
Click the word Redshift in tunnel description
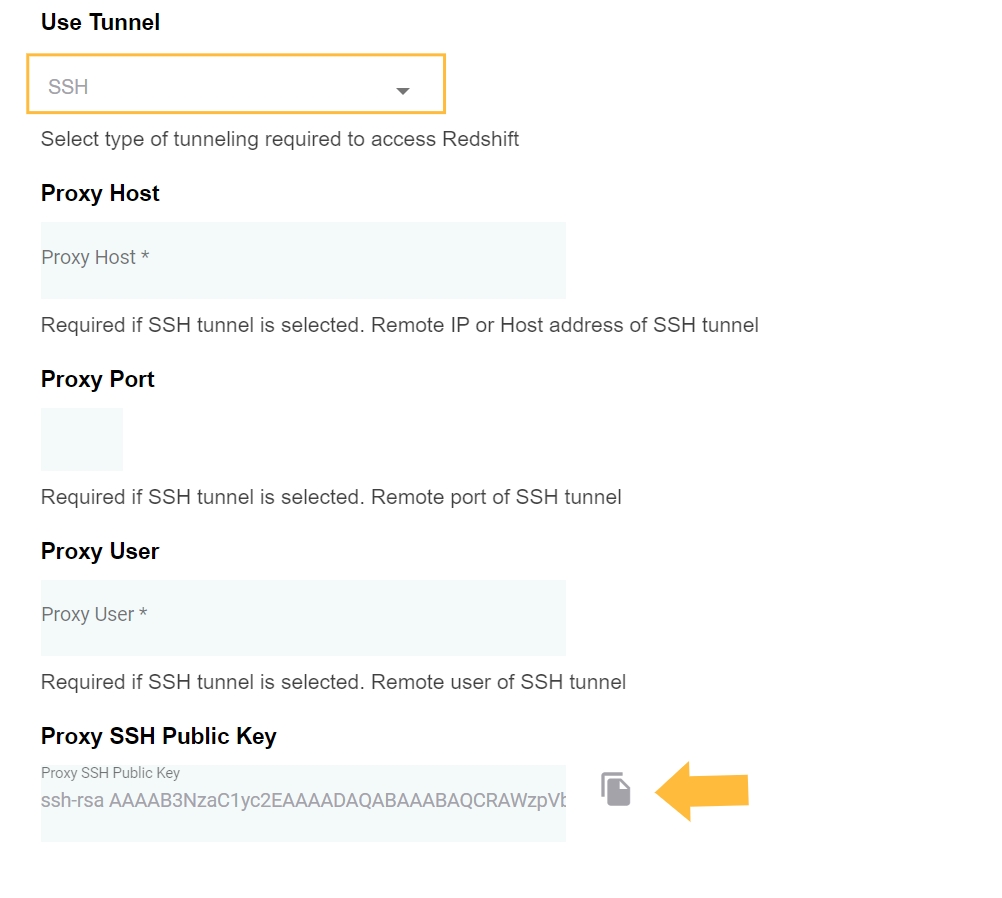tap(480, 139)
